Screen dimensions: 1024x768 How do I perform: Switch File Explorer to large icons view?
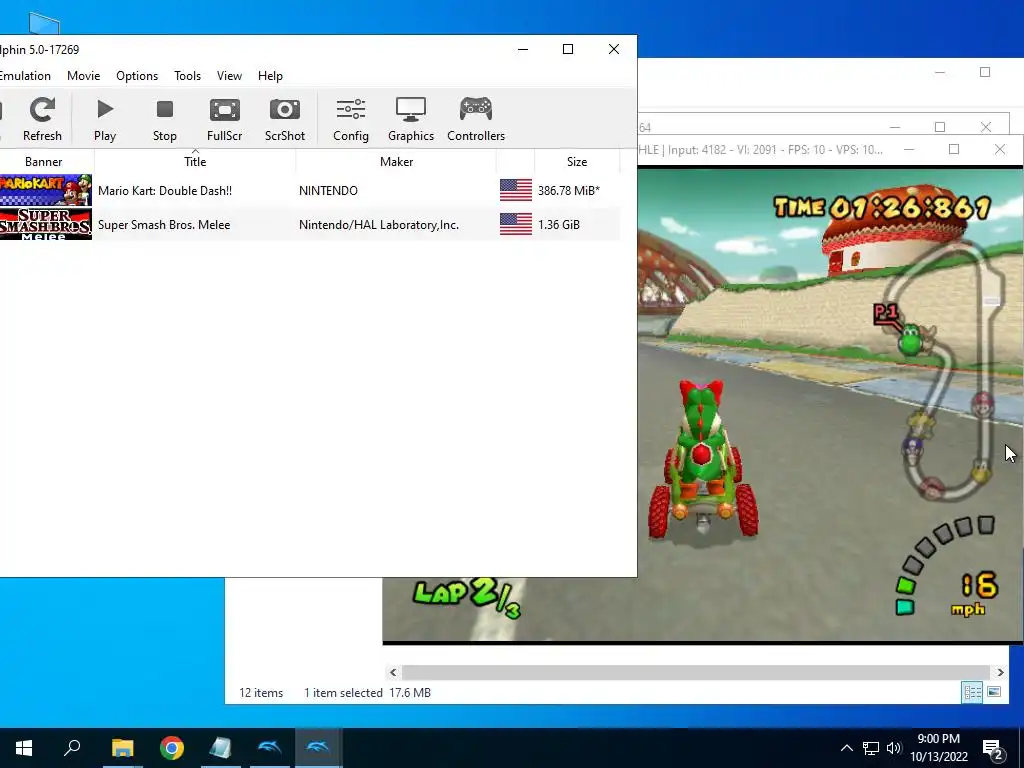pyautogui.click(x=994, y=692)
